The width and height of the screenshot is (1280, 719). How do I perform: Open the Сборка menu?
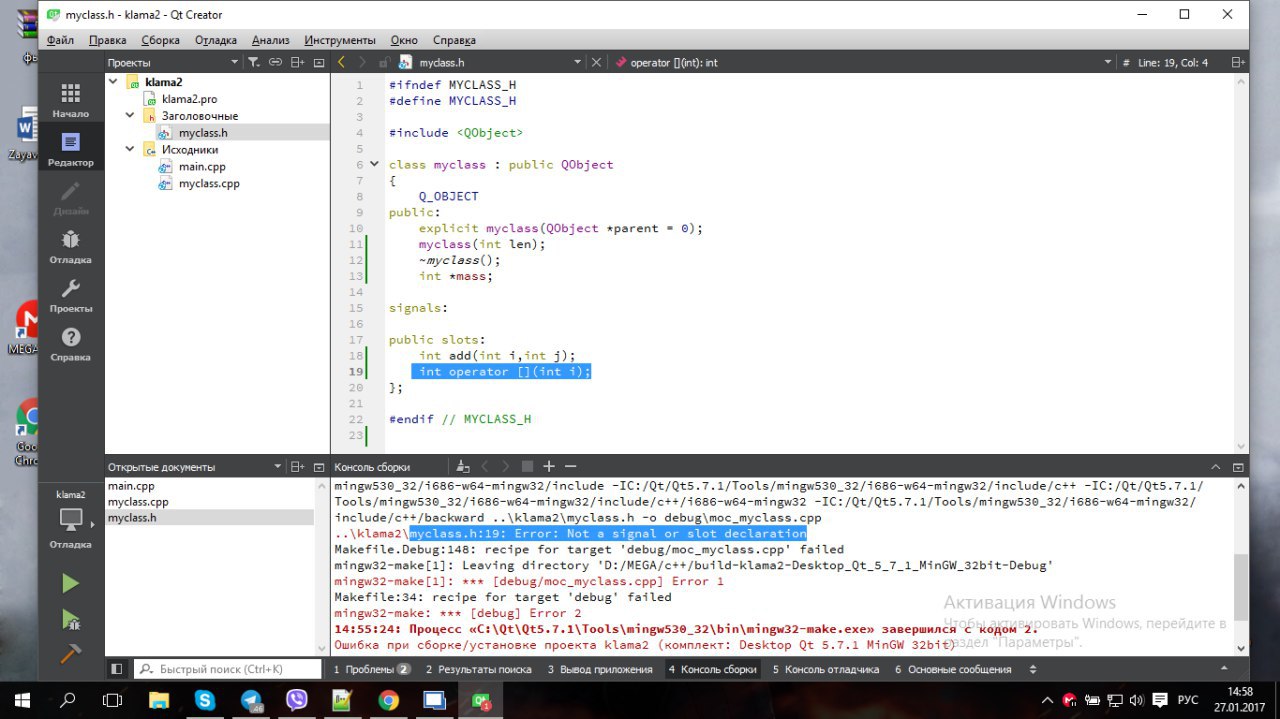tap(160, 40)
